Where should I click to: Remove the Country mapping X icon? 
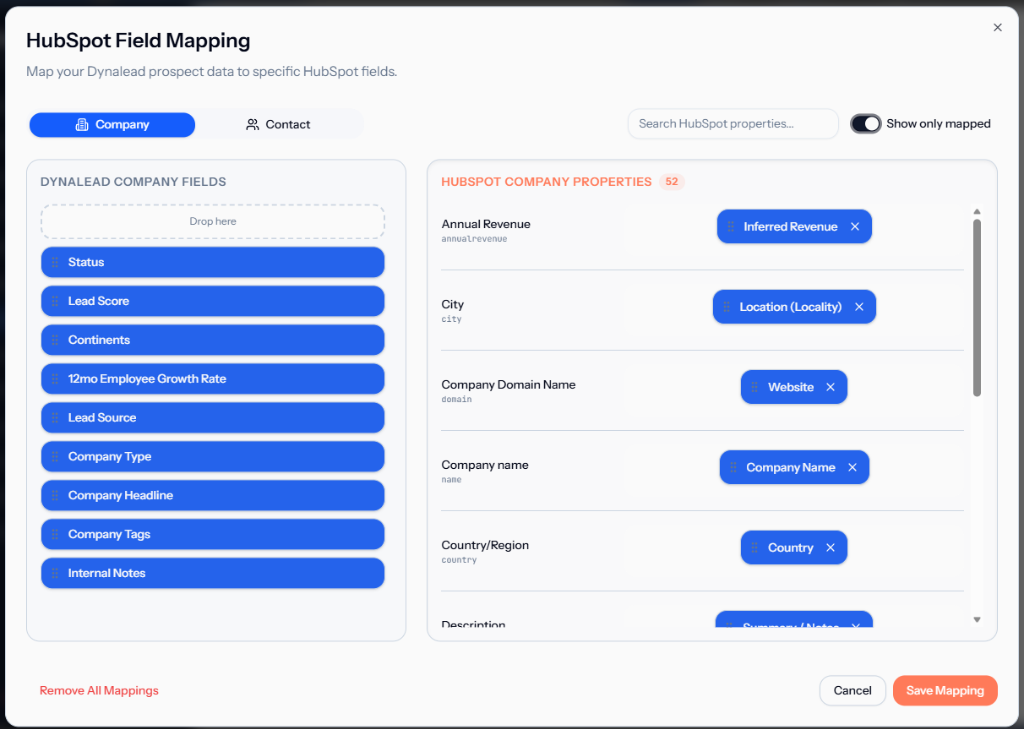click(x=831, y=548)
